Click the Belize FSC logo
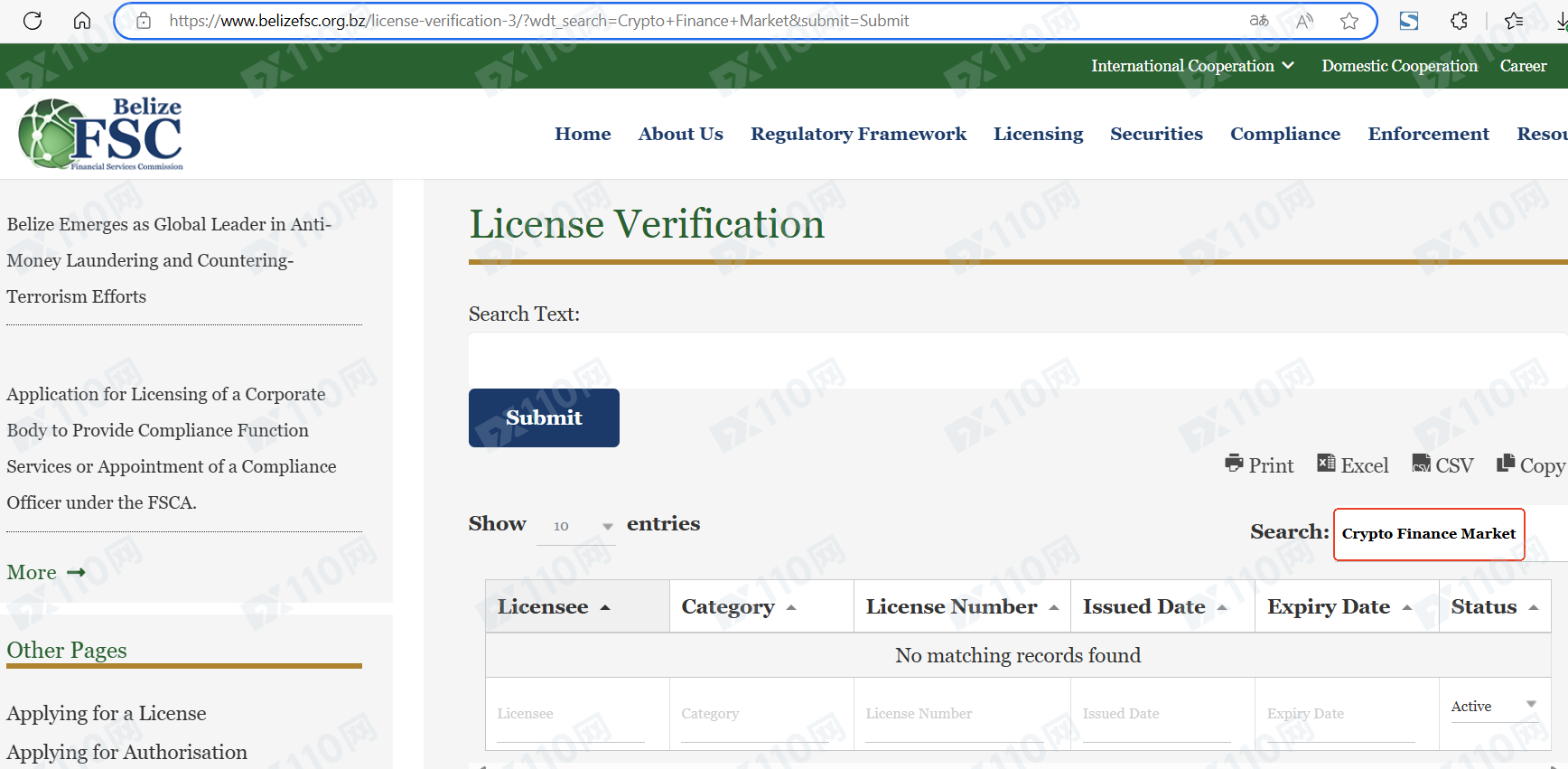 pyautogui.click(x=101, y=134)
